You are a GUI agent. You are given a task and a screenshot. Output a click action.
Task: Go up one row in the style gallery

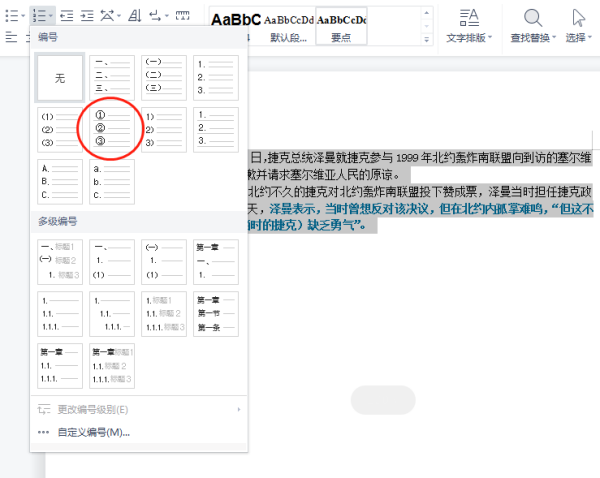click(x=427, y=13)
